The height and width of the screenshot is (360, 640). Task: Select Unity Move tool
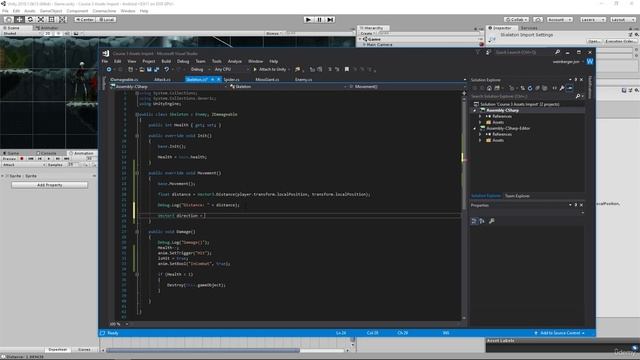19,20
